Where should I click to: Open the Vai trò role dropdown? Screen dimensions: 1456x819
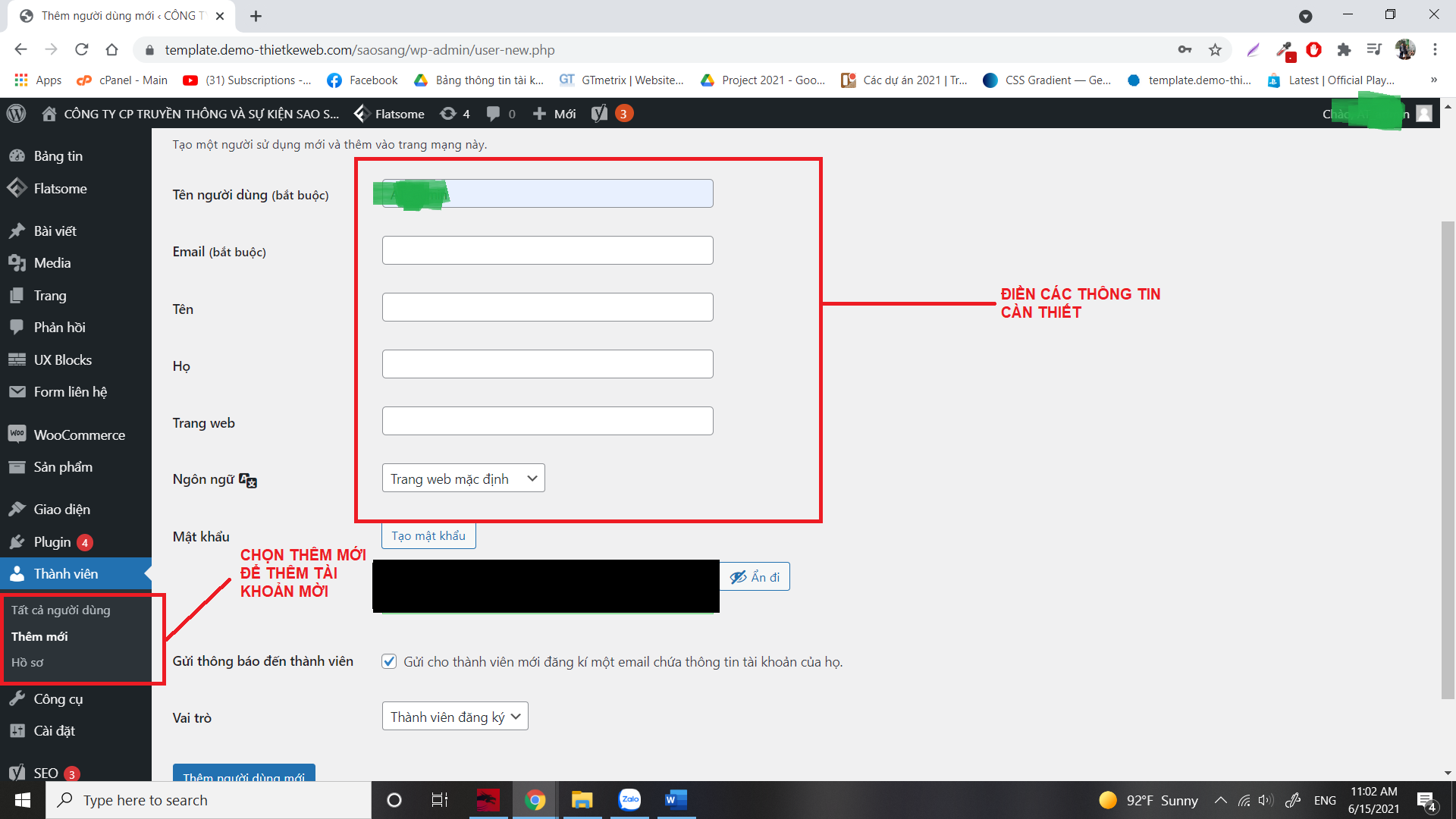455,717
